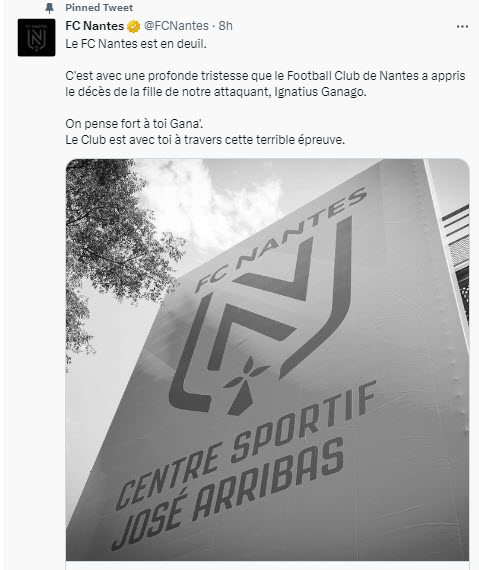
Task: Click the FC Nantes crest in photo
Action: (261, 316)
